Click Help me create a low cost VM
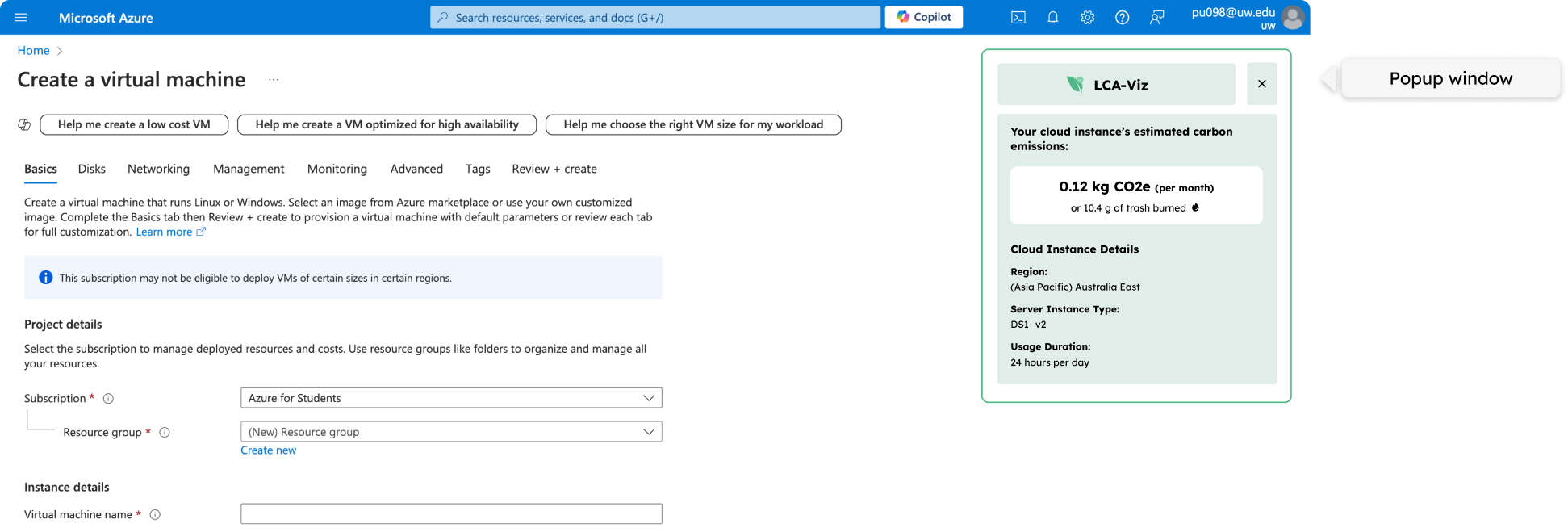The height and width of the screenshot is (532, 1568). pos(134,124)
